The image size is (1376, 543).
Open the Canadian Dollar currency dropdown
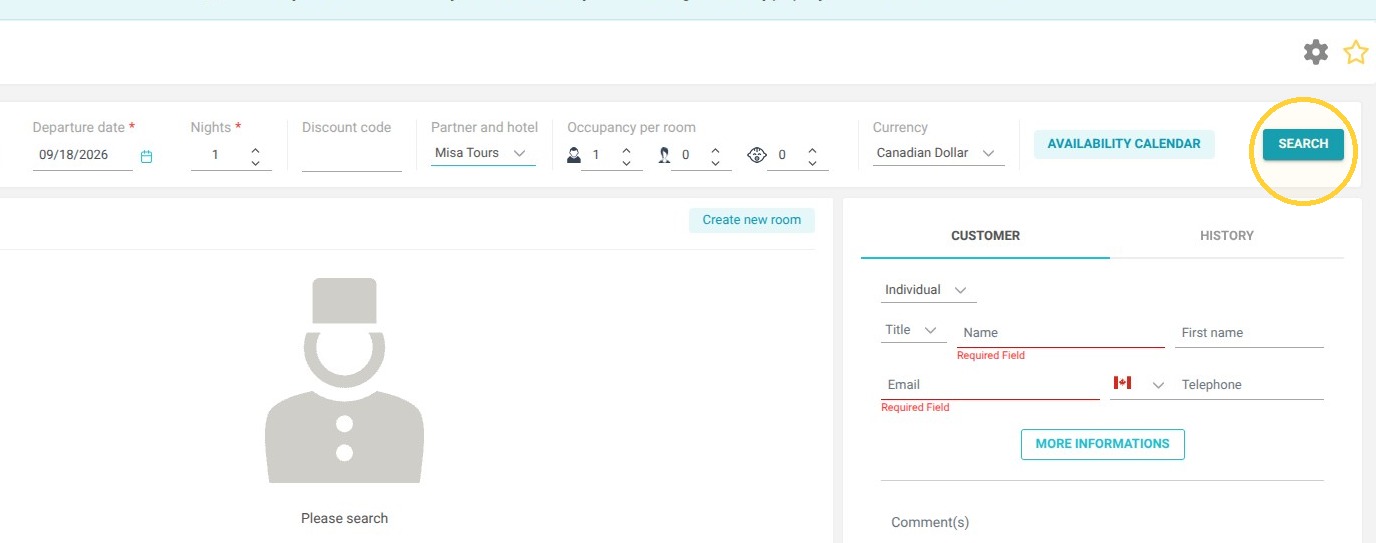click(x=938, y=153)
